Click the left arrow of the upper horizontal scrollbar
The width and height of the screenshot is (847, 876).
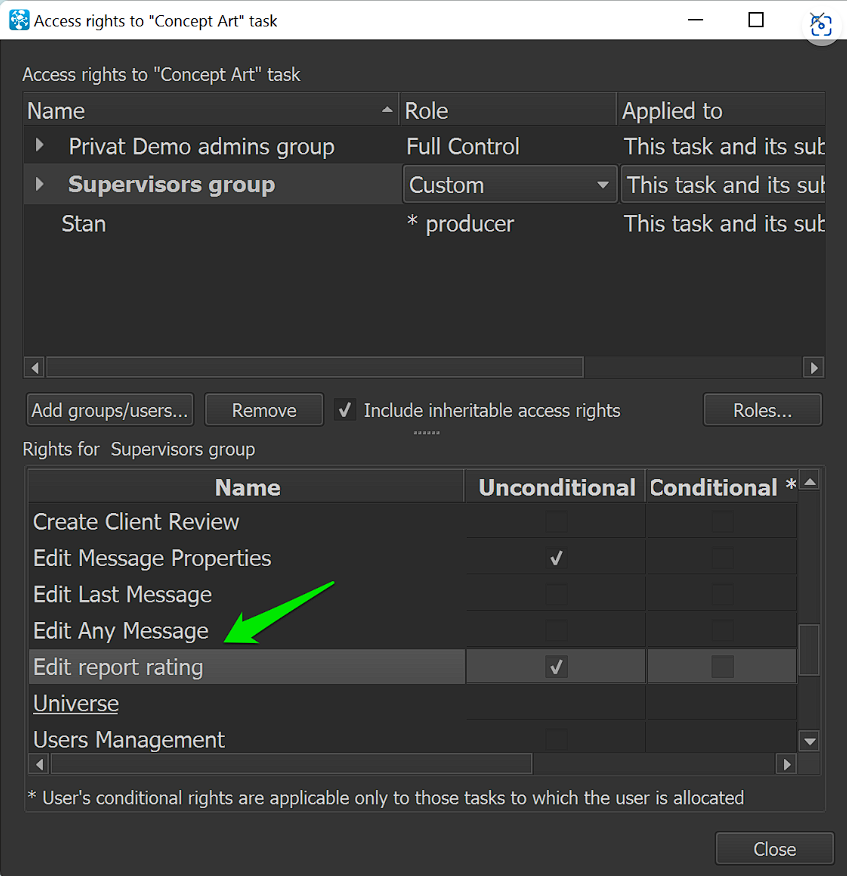[35, 368]
